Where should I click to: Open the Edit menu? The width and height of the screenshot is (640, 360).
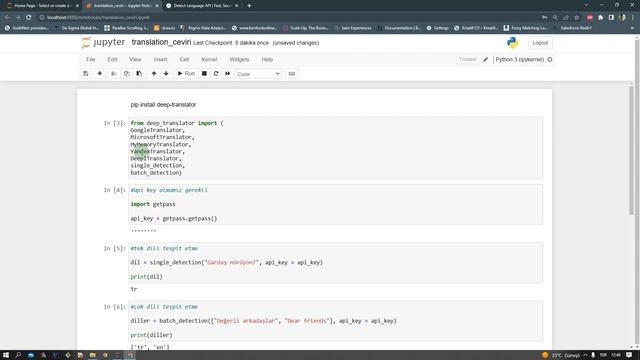[x=112, y=60]
